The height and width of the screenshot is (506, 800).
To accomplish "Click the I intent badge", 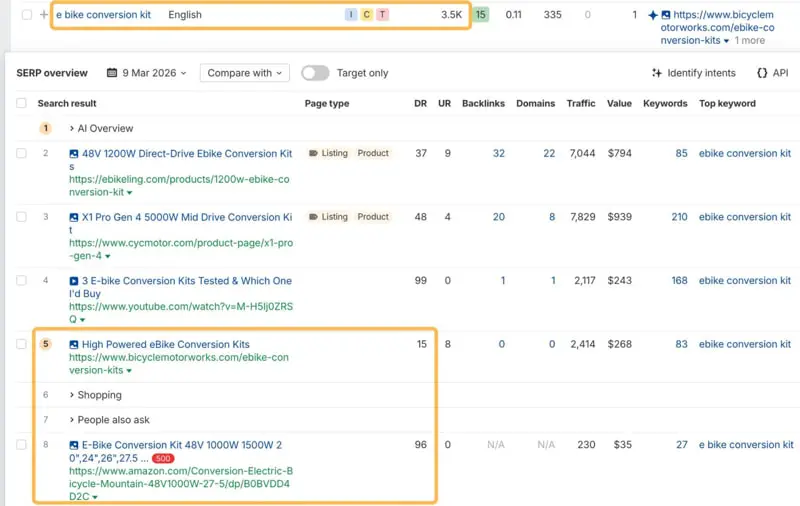I will (351, 15).
